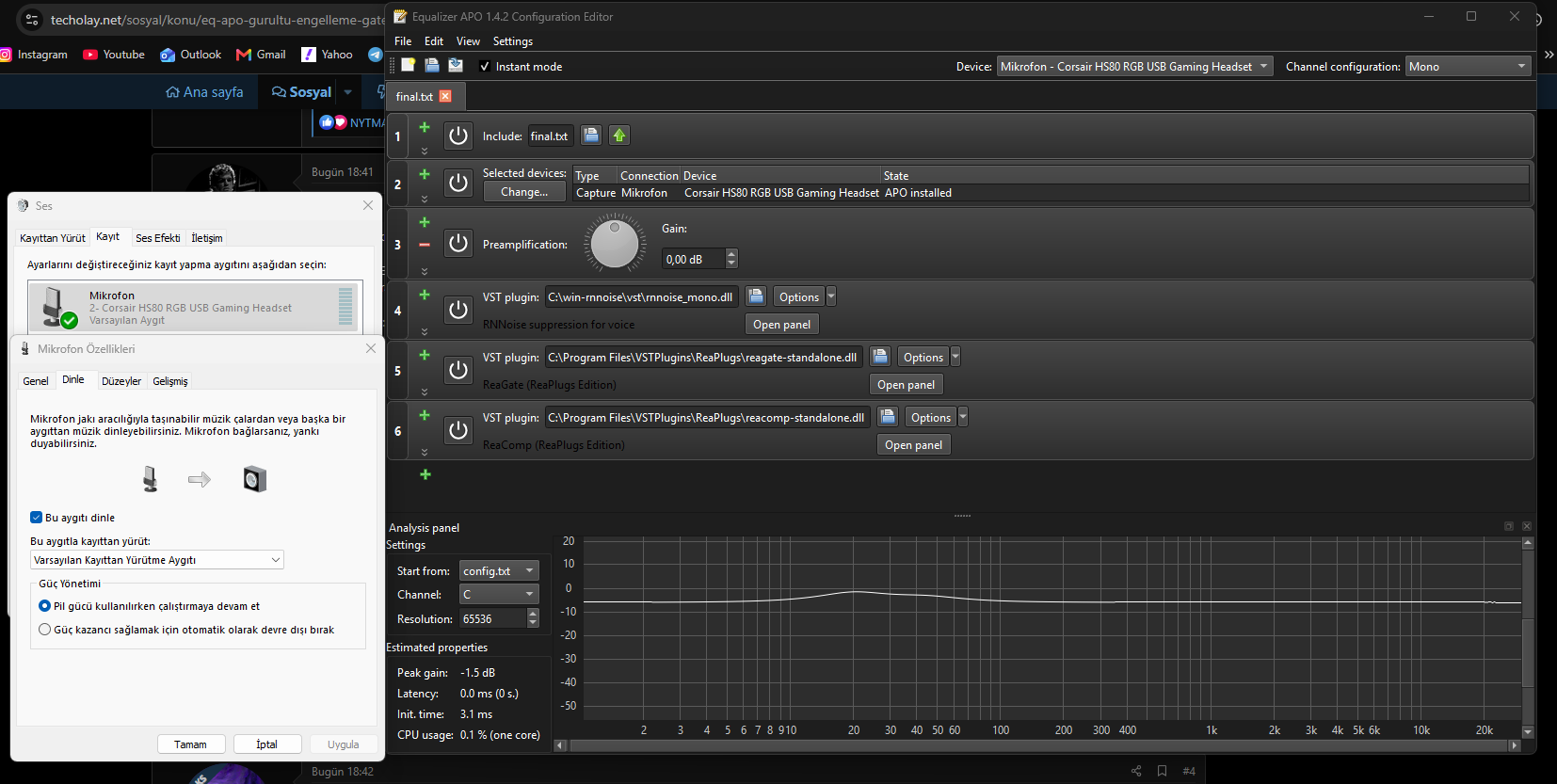
Task: Click Change... button for selected devices
Action: 524,191
